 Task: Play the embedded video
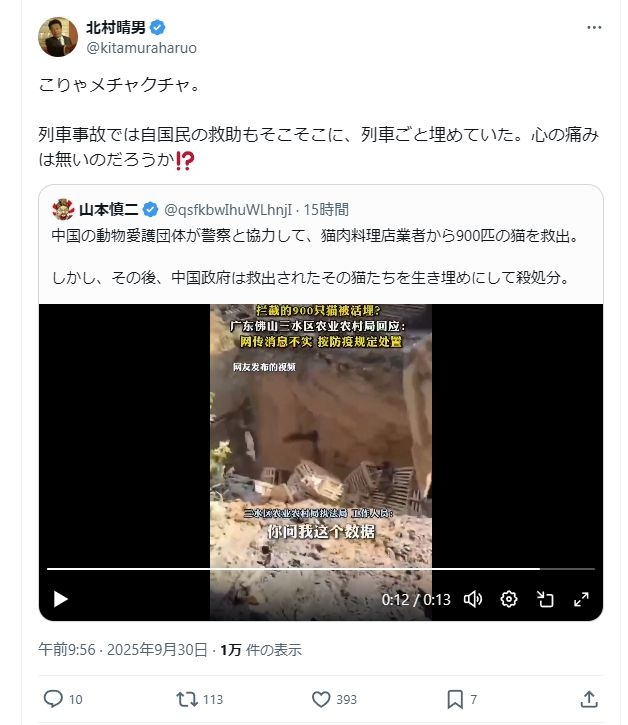[x=61, y=599]
